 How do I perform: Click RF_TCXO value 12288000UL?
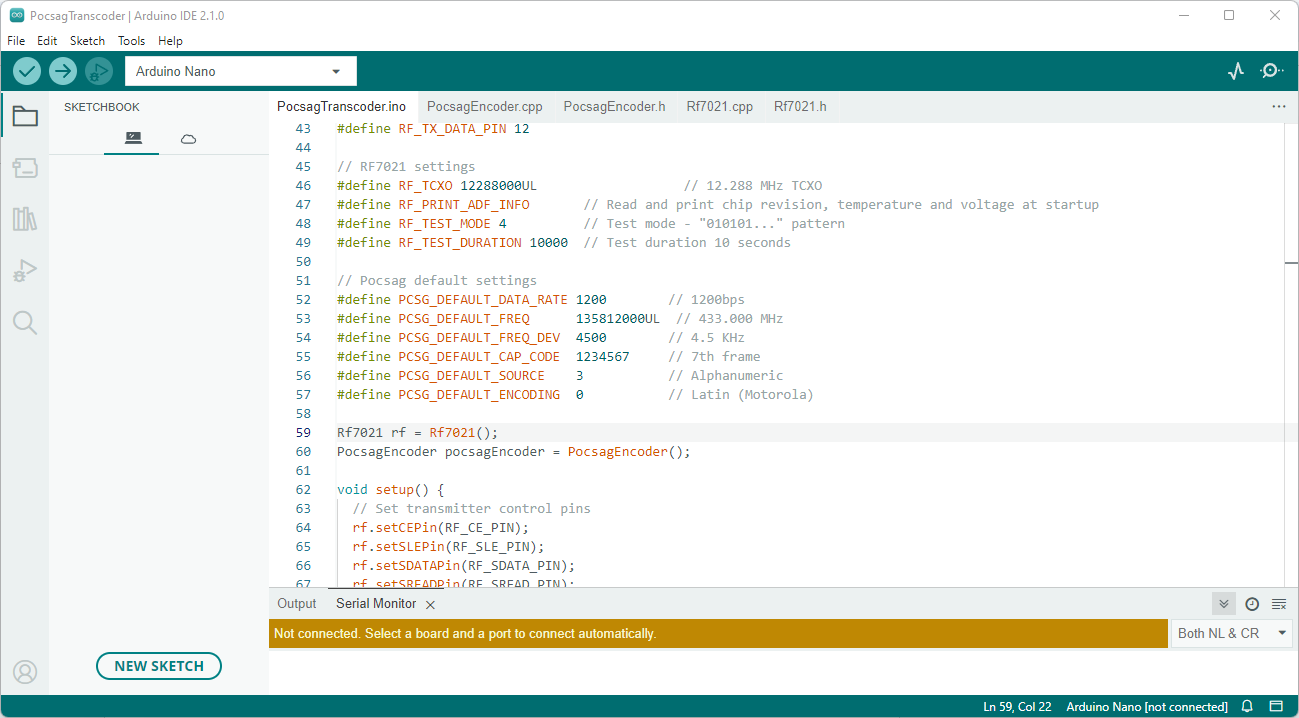[x=498, y=186]
